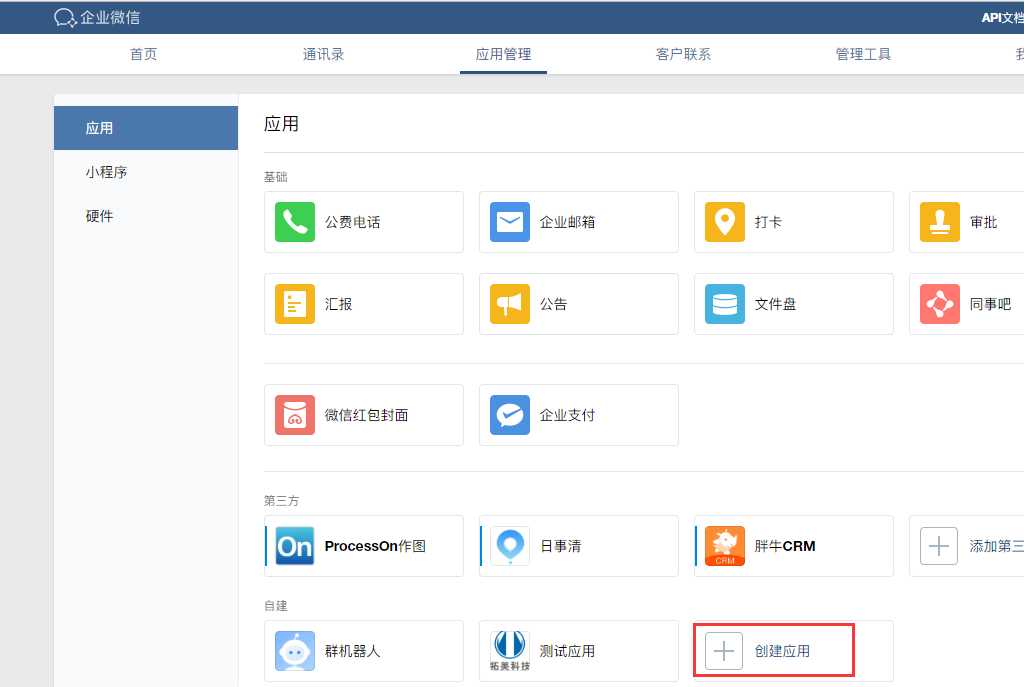The image size is (1024, 687).
Task: Click the 群机器人 app name
Action: click(353, 651)
